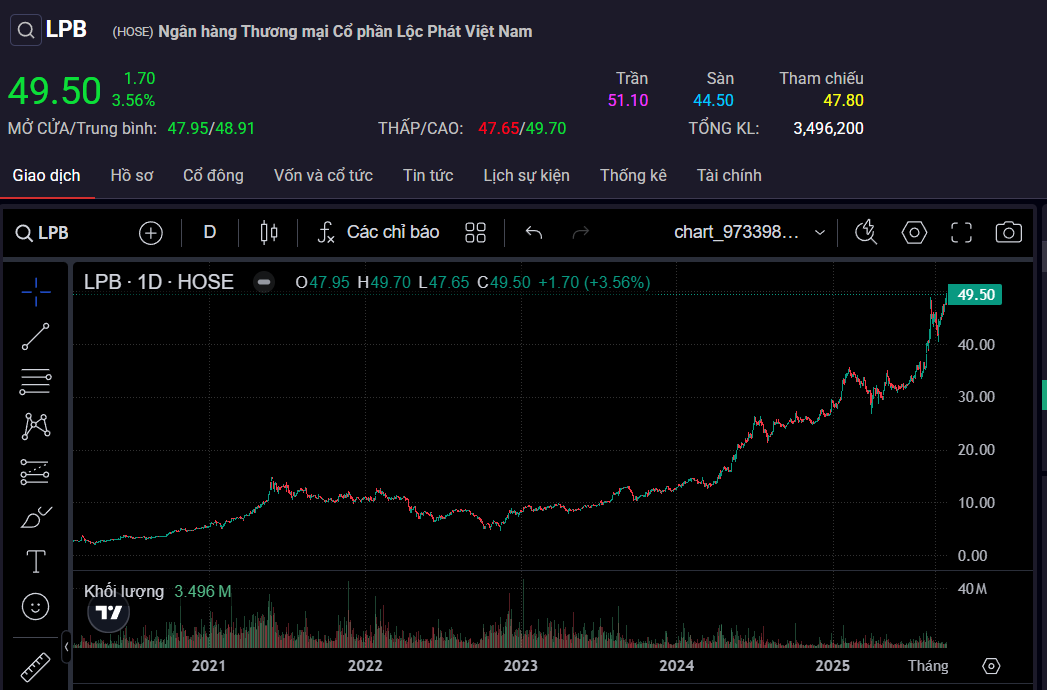Image resolution: width=1047 pixels, height=690 pixels.
Task: Collapse the LPB legend with minus toggle
Action: tap(264, 282)
